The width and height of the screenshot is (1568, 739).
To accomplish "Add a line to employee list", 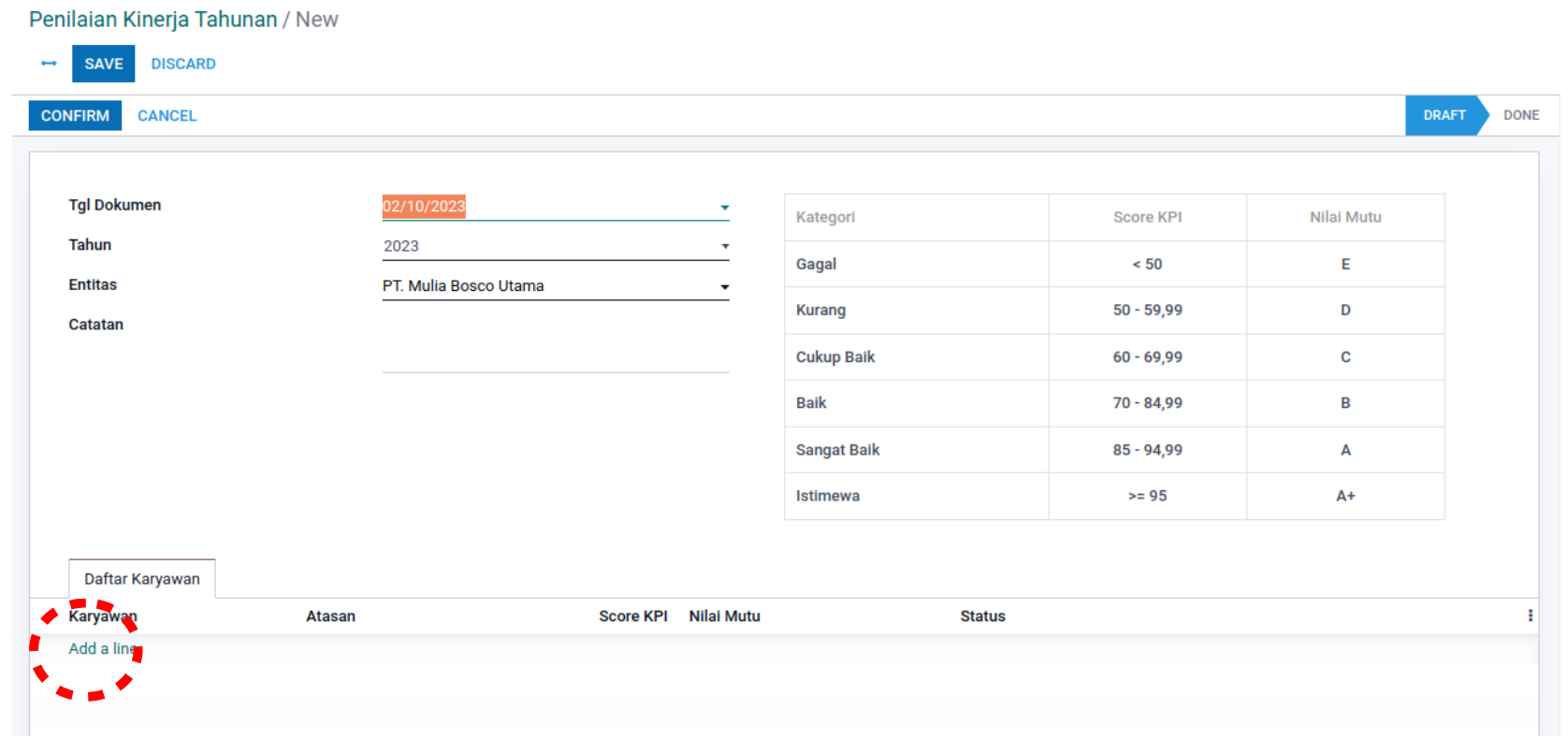I will click(102, 648).
